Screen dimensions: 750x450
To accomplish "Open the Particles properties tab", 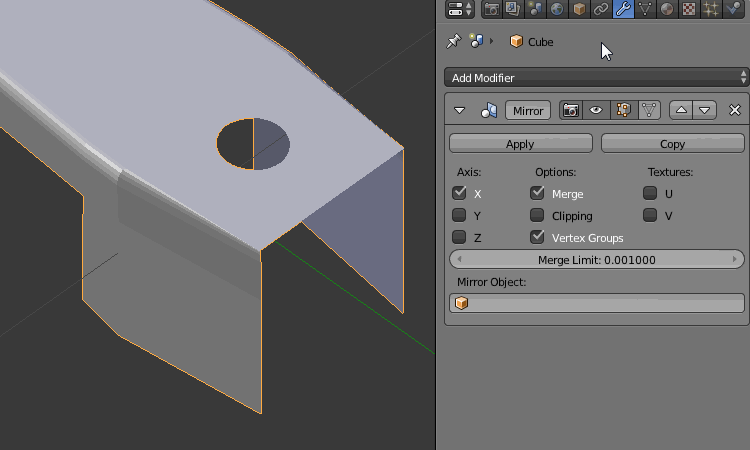I will (x=711, y=9).
